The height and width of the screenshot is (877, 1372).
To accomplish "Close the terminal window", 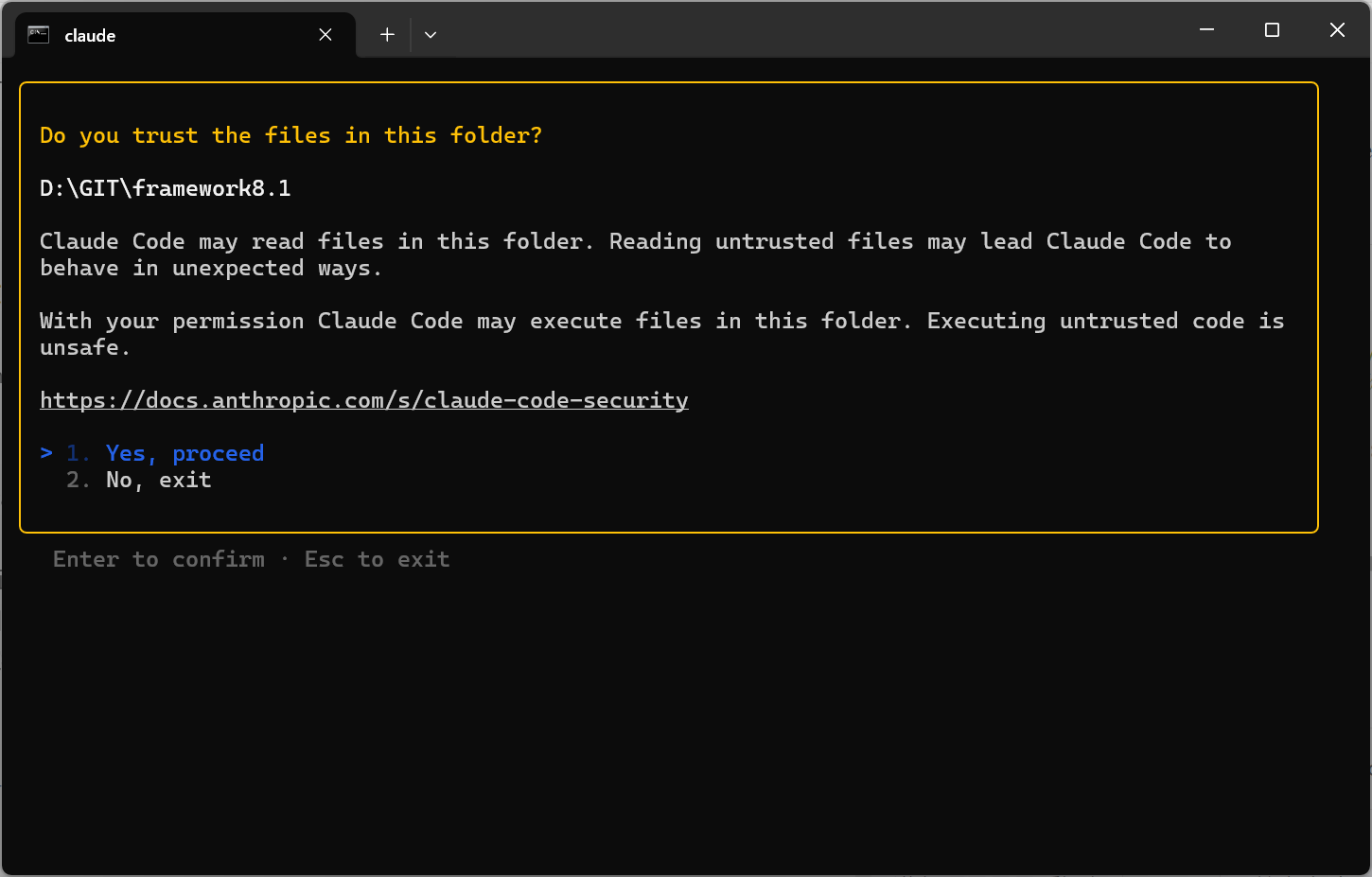I will click(1337, 30).
